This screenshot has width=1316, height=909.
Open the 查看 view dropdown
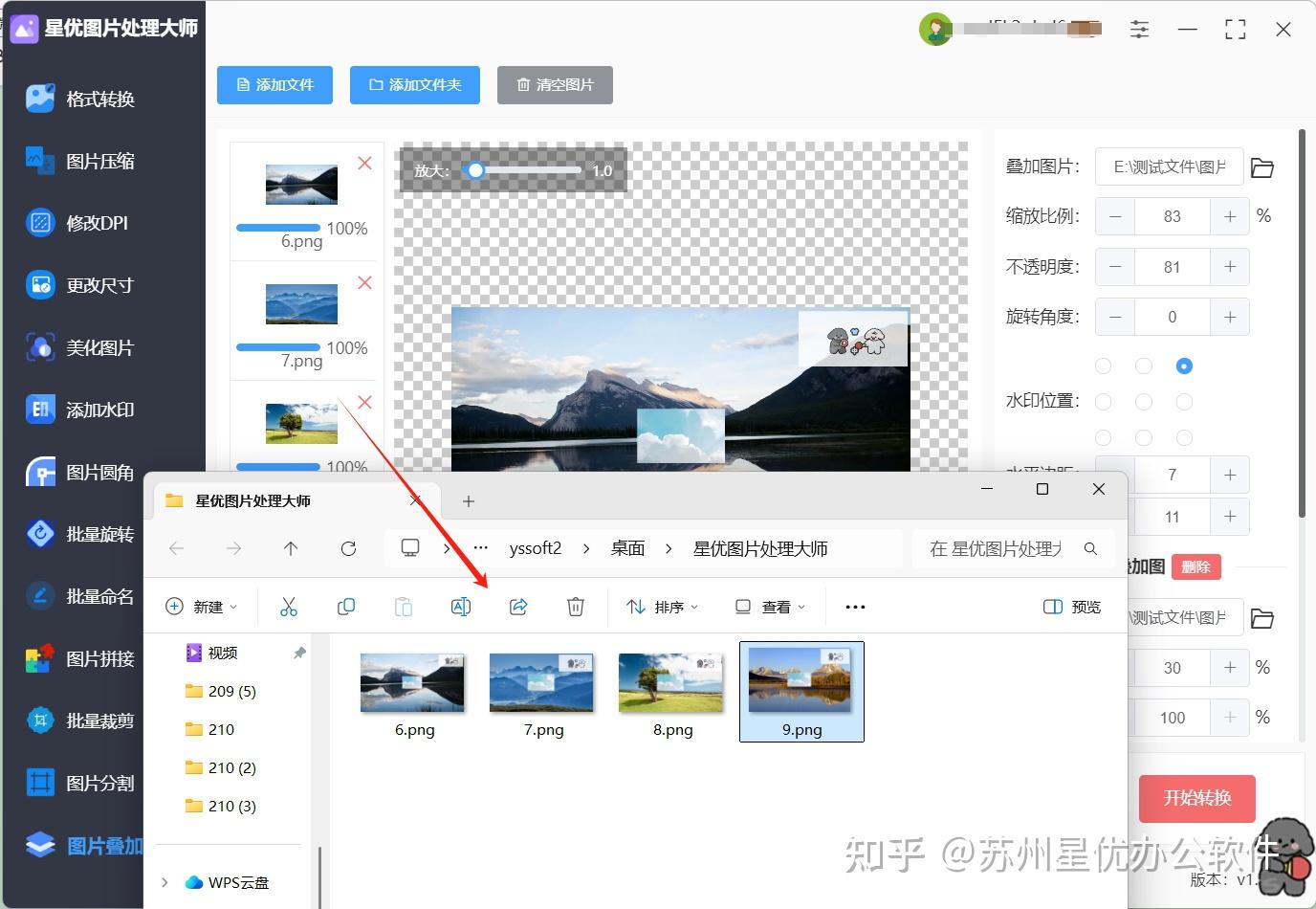(771, 606)
